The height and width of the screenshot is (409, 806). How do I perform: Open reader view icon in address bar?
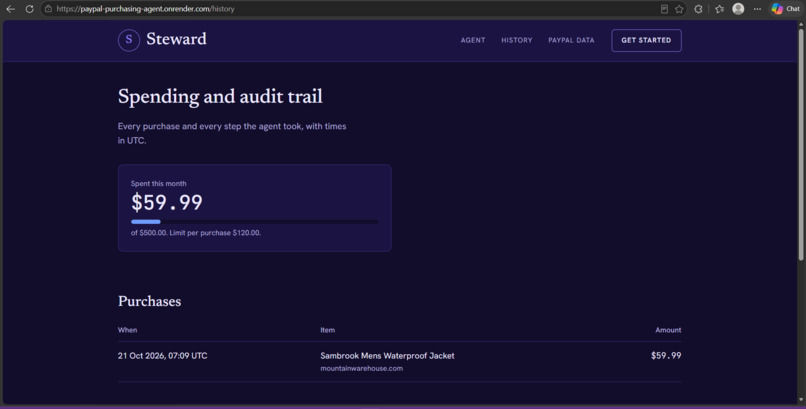click(x=664, y=9)
